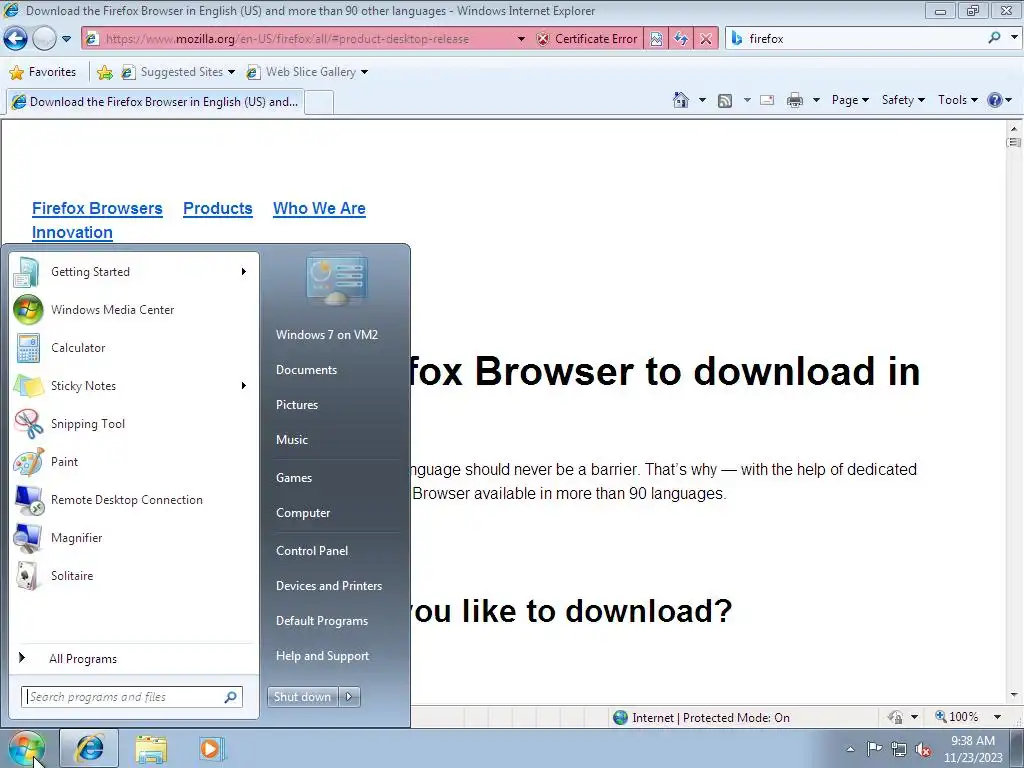The width and height of the screenshot is (1024, 768).
Task: Open the Tools menu
Action: click(x=957, y=100)
